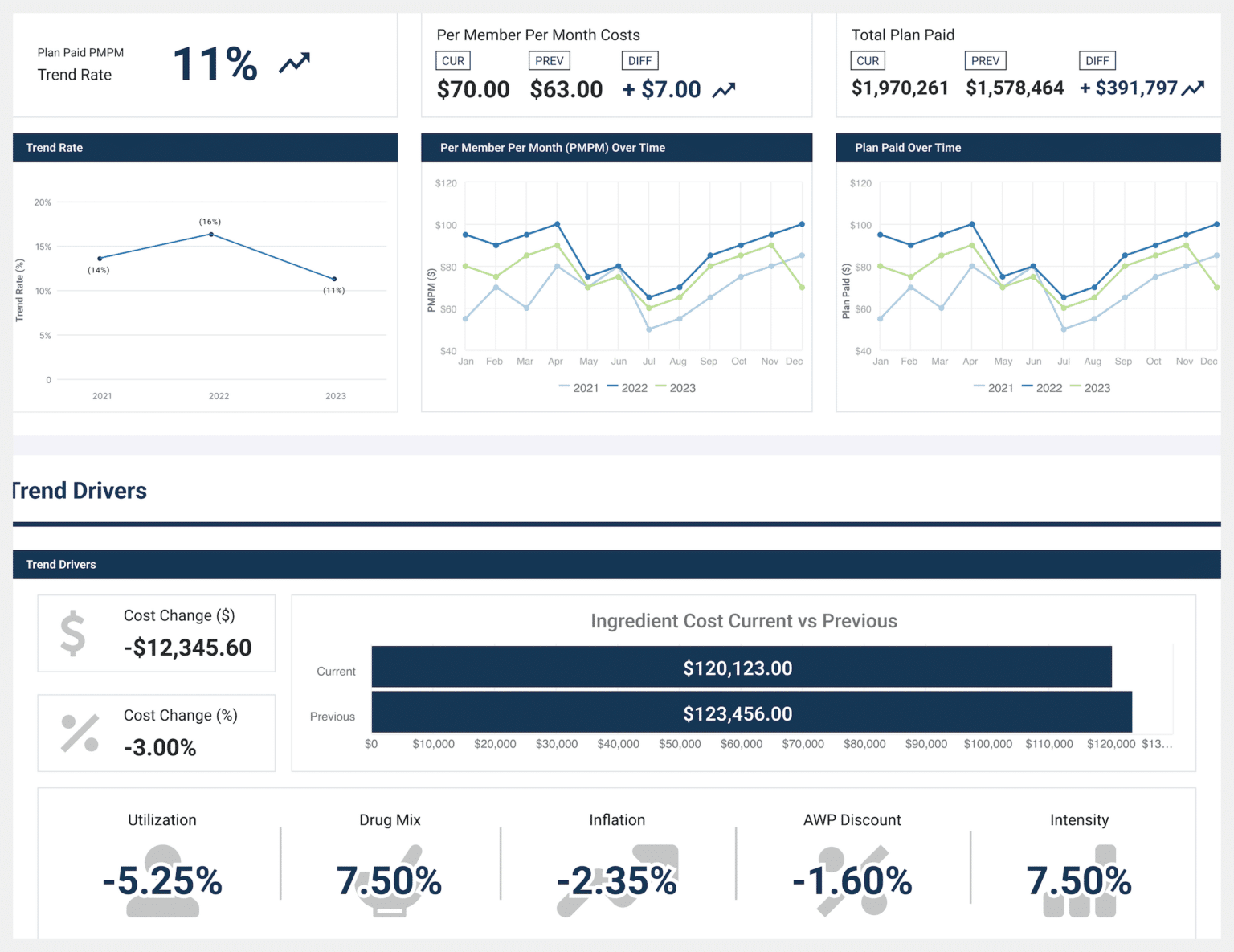The image size is (1234, 952).
Task: Click the dollar sign icon for Cost Change
Action: pos(72,633)
